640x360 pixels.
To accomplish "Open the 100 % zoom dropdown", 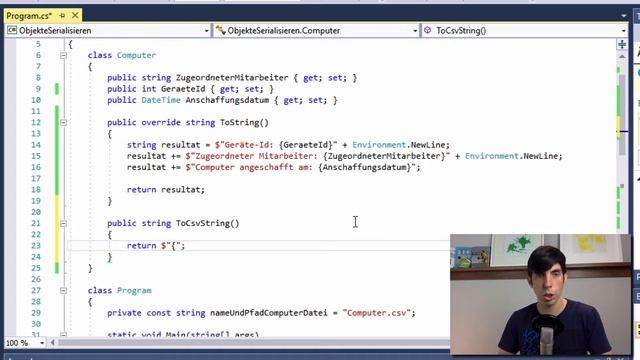I will coord(42,343).
